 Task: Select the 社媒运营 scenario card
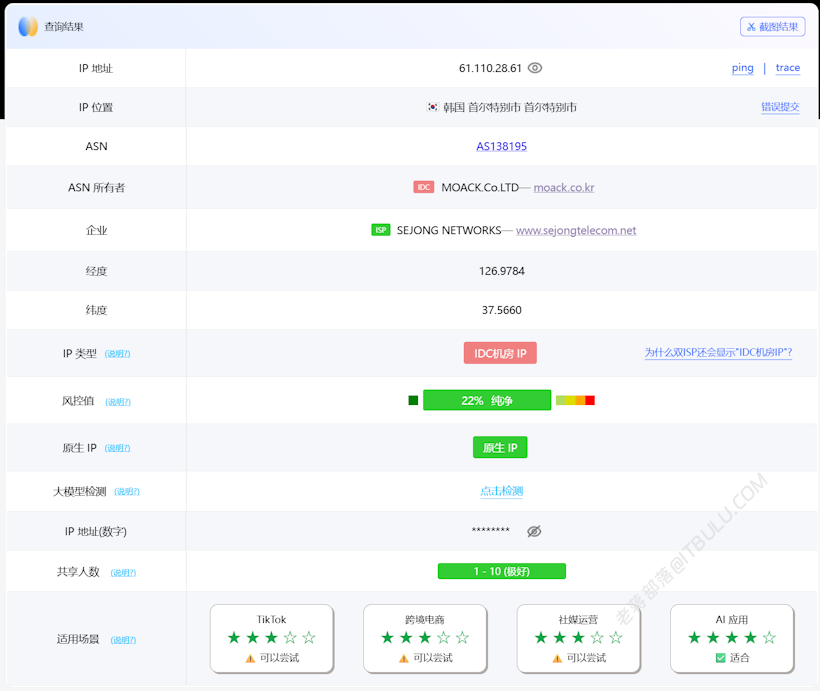pos(578,639)
